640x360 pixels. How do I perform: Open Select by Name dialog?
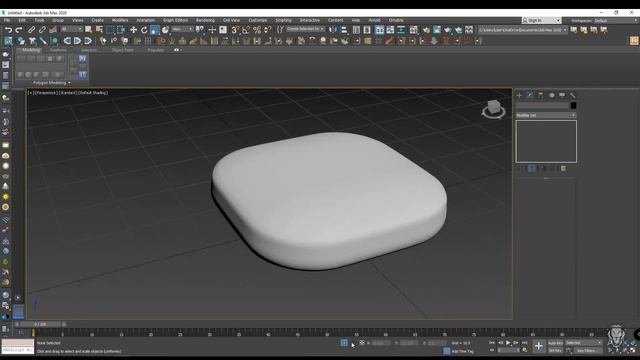(99, 30)
